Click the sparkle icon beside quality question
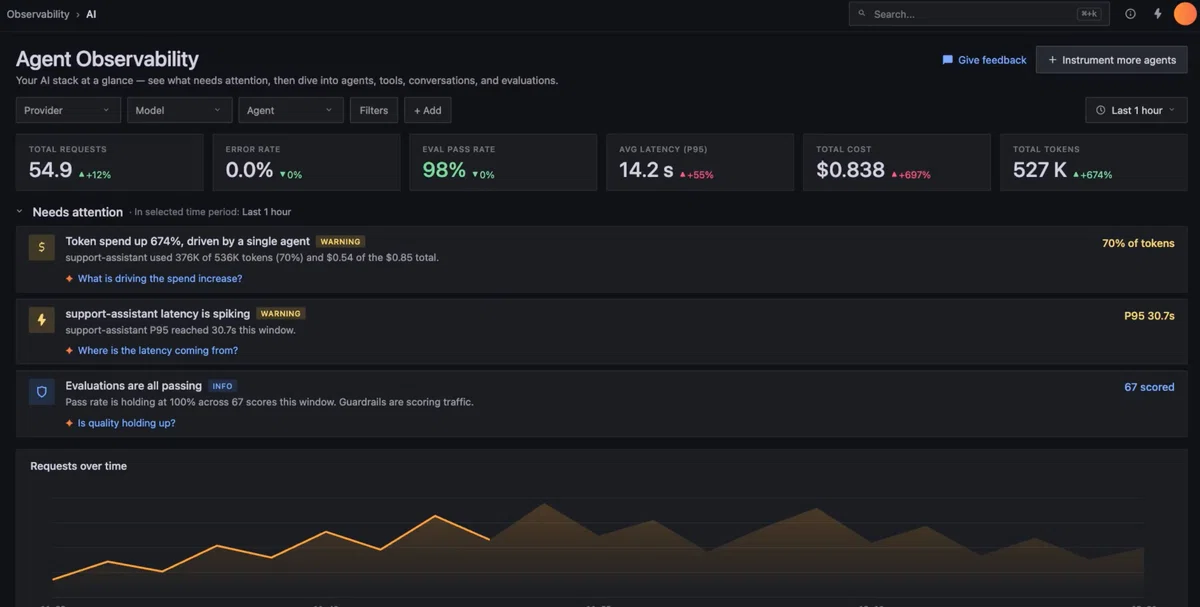This screenshot has width=1200, height=607. [x=69, y=423]
